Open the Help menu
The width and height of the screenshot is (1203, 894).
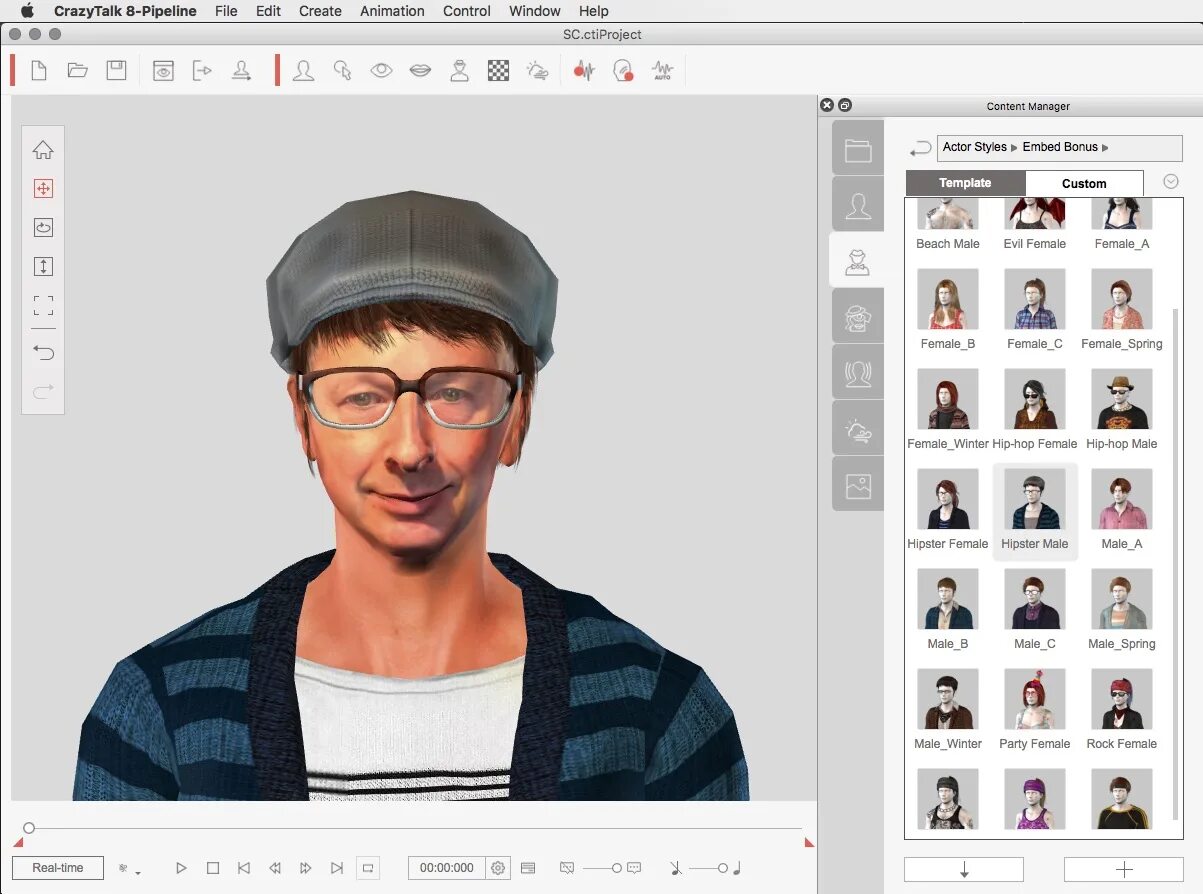pyautogui.click(x=594, y=11)
